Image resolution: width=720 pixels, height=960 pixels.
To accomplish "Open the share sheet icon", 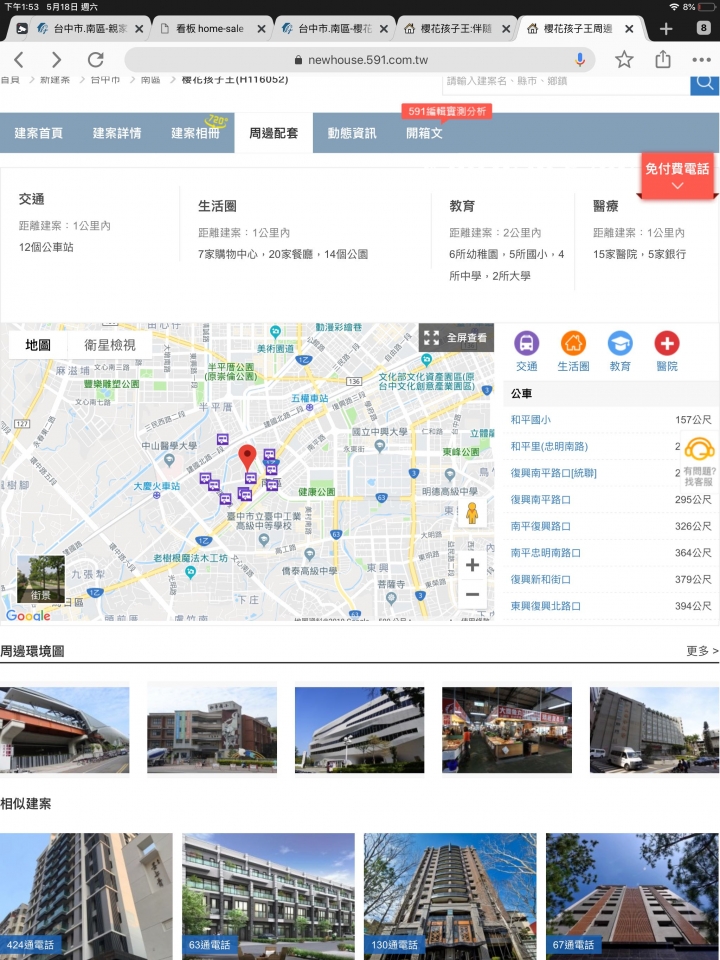I will pyautogui.click(x=663, y=59).
